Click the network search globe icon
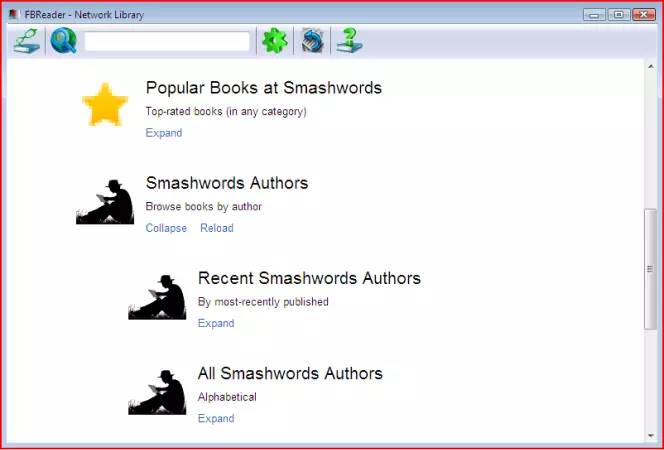664x450 pixels. [x=64, y=41]
